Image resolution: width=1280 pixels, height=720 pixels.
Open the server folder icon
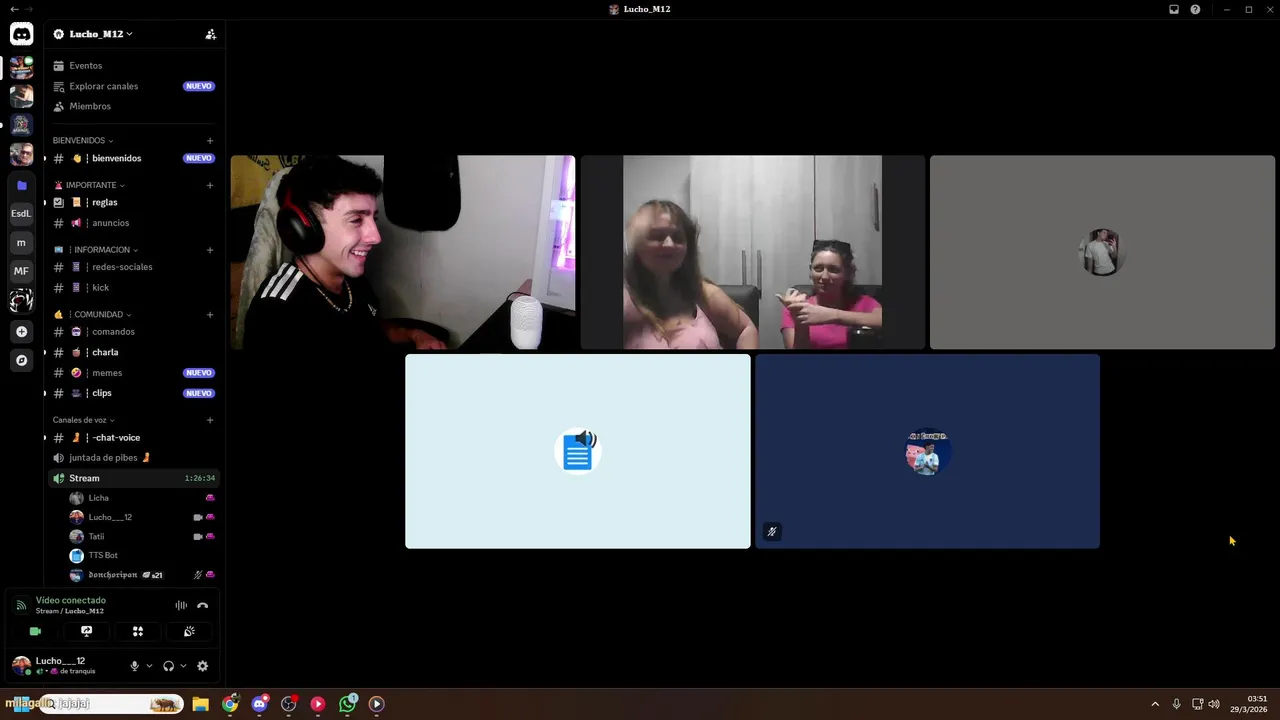tap(21, 185)
